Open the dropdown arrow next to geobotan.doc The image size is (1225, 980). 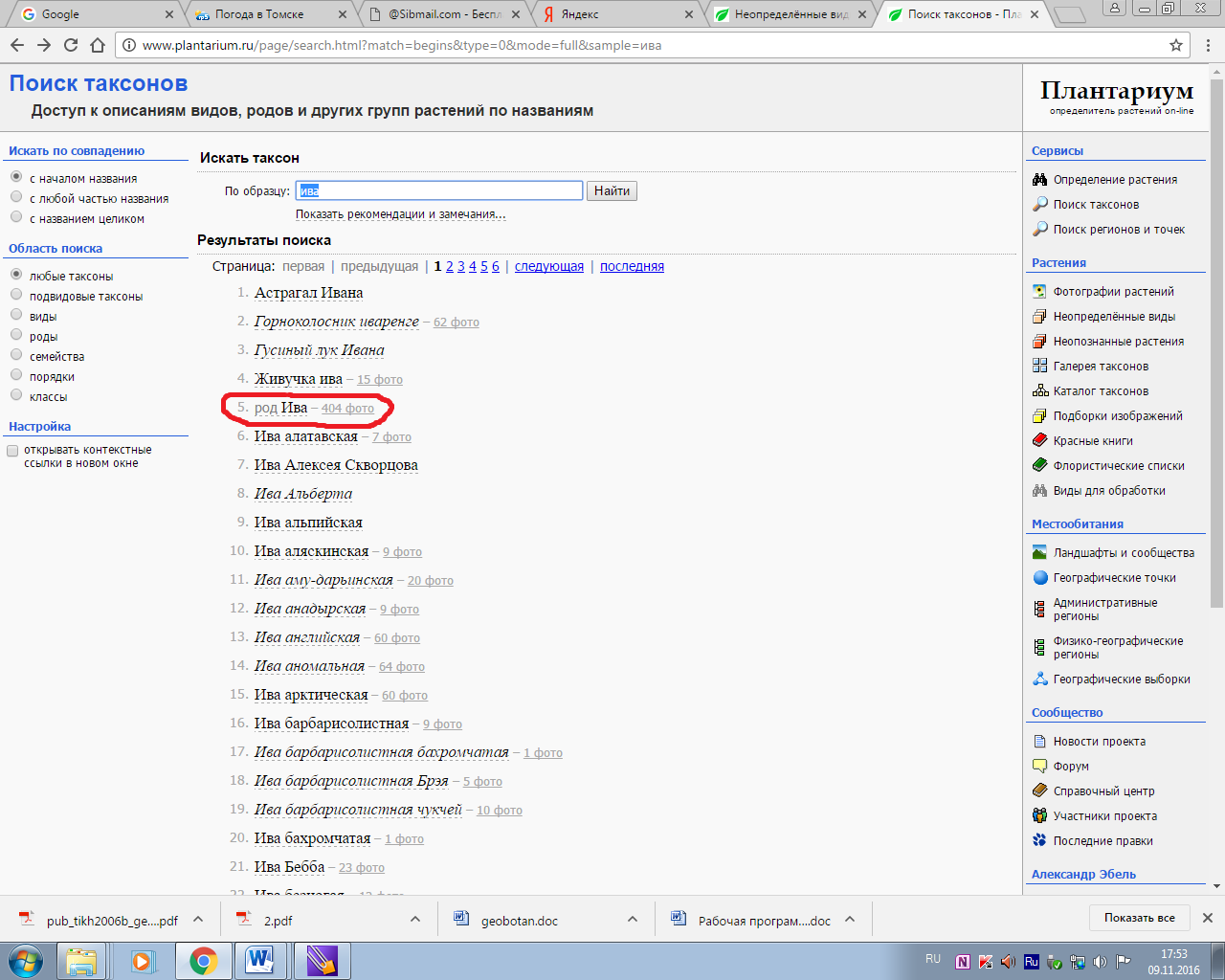click(x=633, y=919)
